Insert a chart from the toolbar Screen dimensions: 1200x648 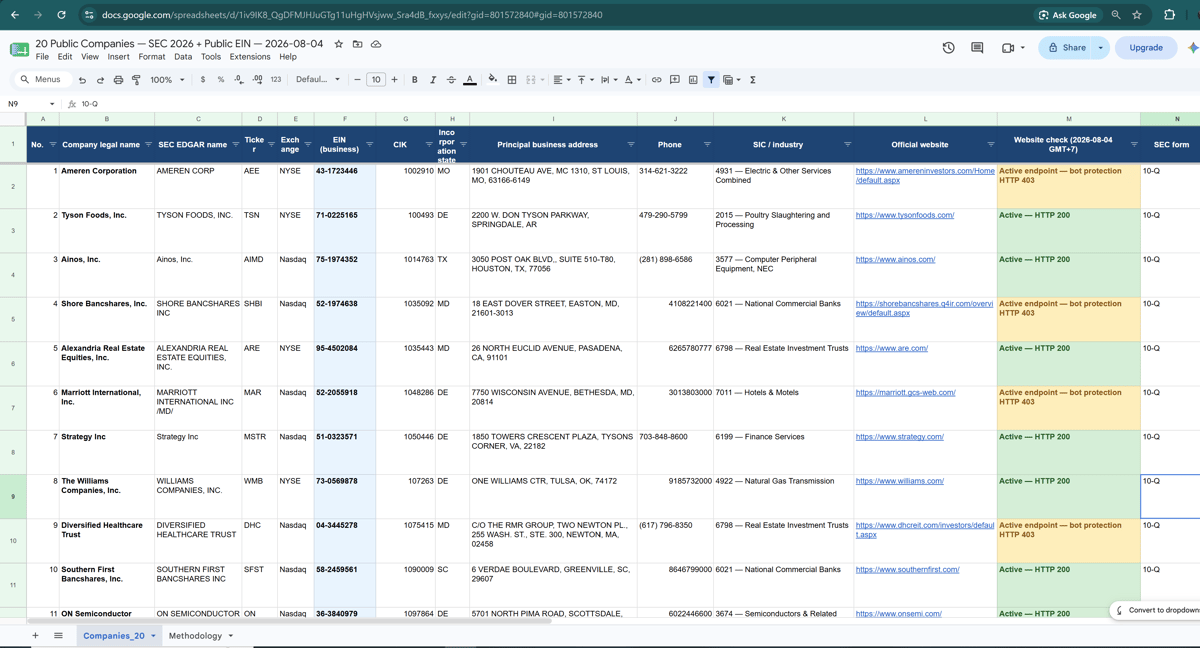click(693, 80)
